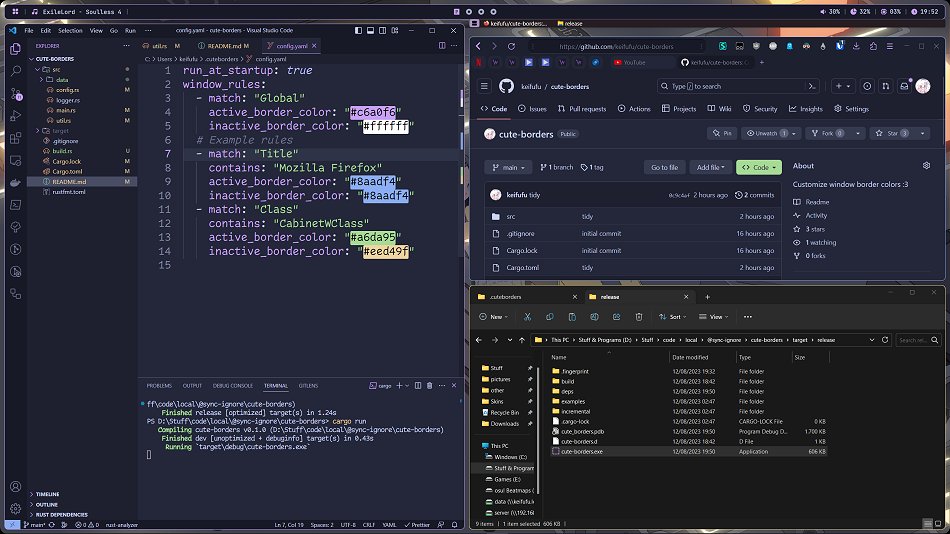Image resolution: width=950 pixels, height=534 pixels.
Task: Click the Delete trash icon in File Explorer toolbar
Action: pos(640,317)
